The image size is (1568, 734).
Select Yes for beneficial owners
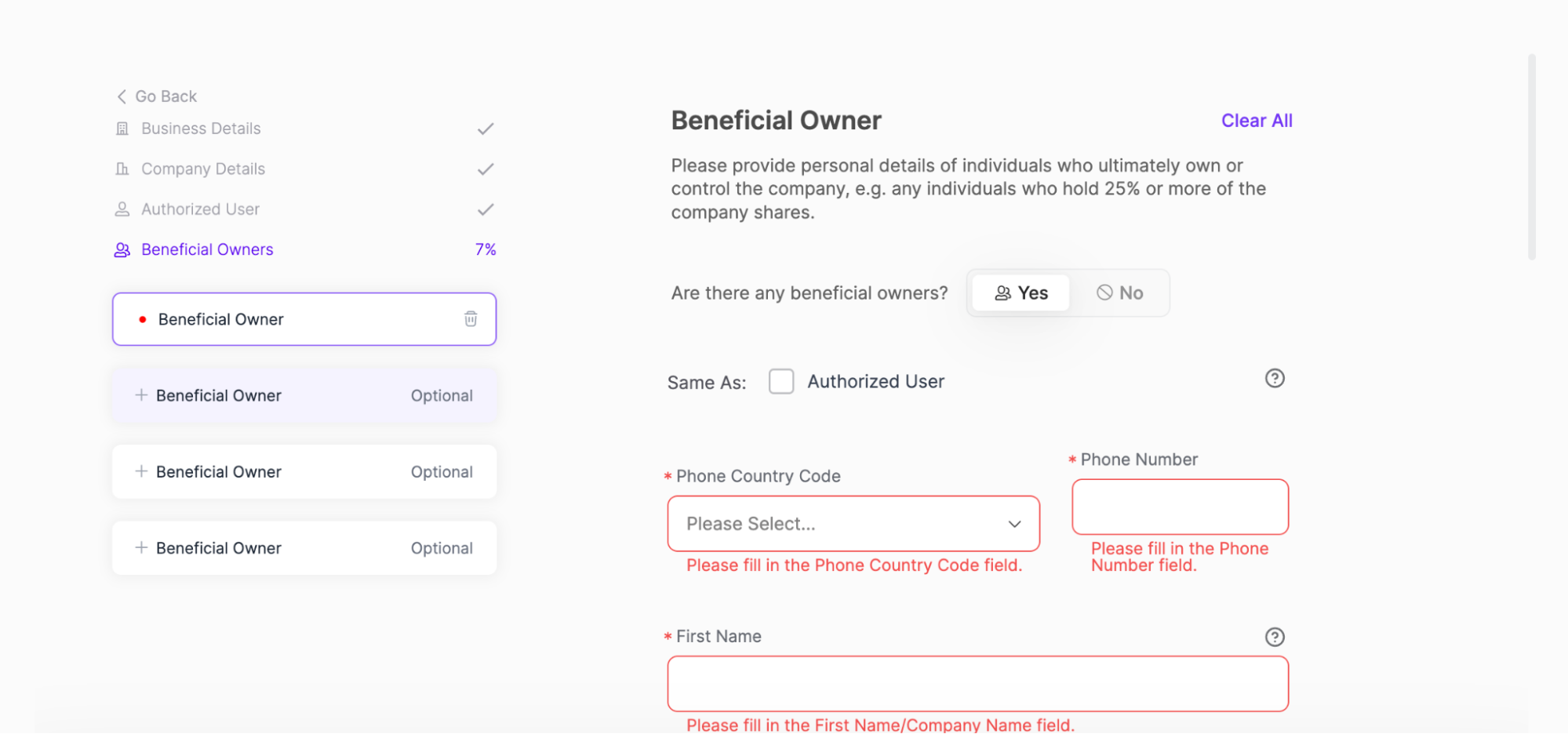(x=1021, y=293)
